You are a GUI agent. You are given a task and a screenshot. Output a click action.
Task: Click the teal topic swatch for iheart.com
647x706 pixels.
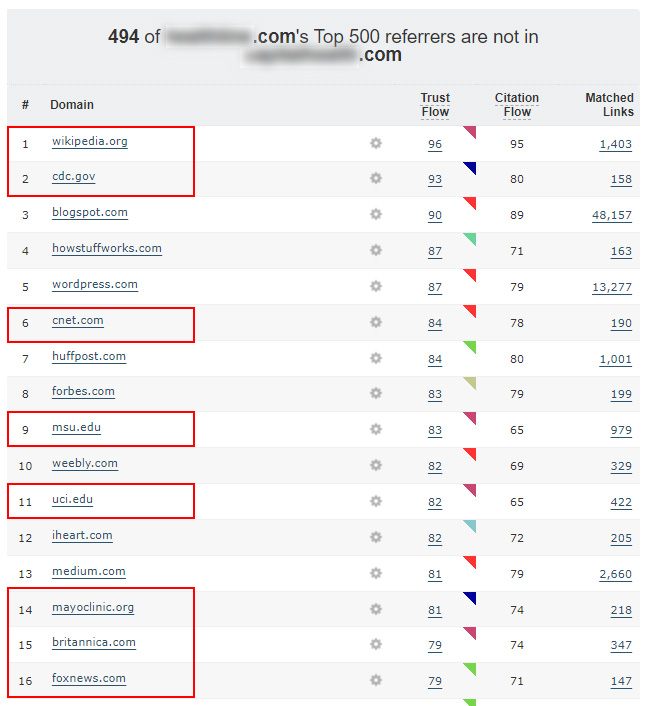(x=471, y=525)
